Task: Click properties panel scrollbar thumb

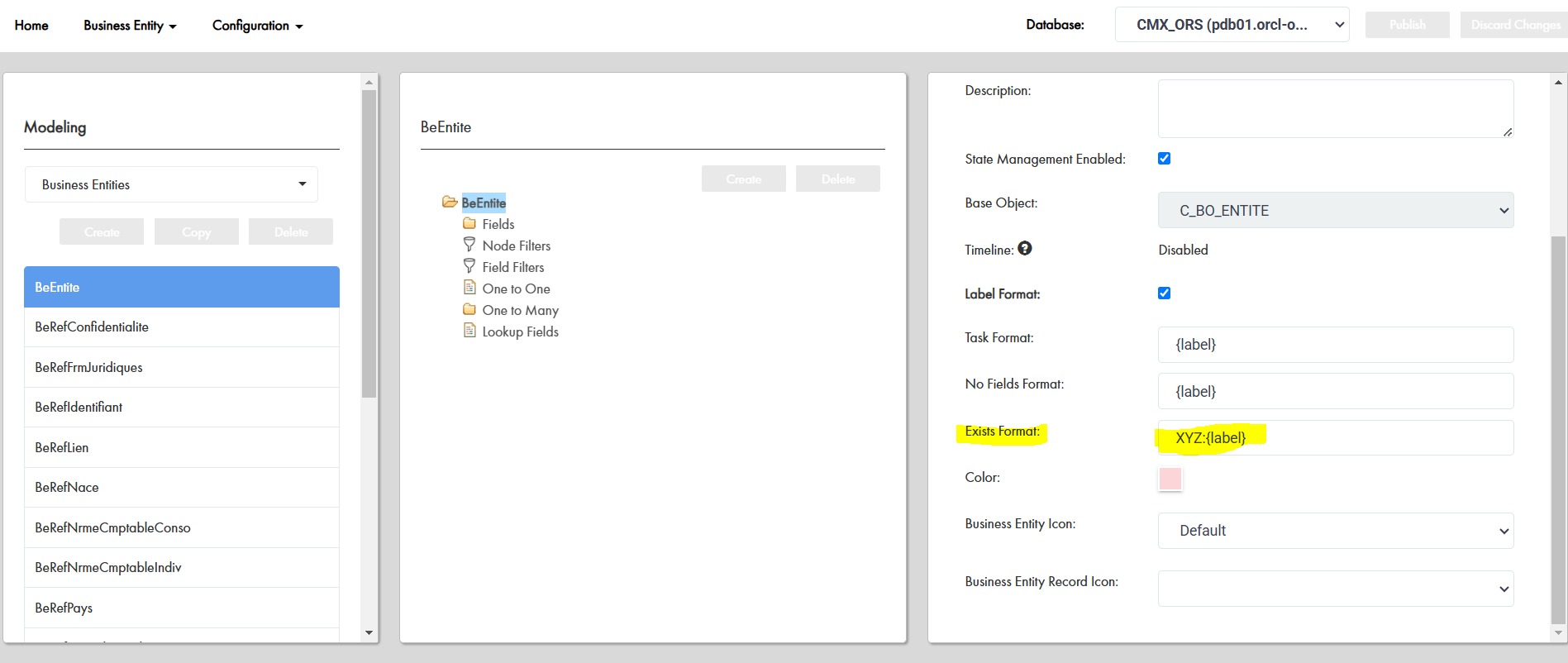Action: (x=1558, y=430)
